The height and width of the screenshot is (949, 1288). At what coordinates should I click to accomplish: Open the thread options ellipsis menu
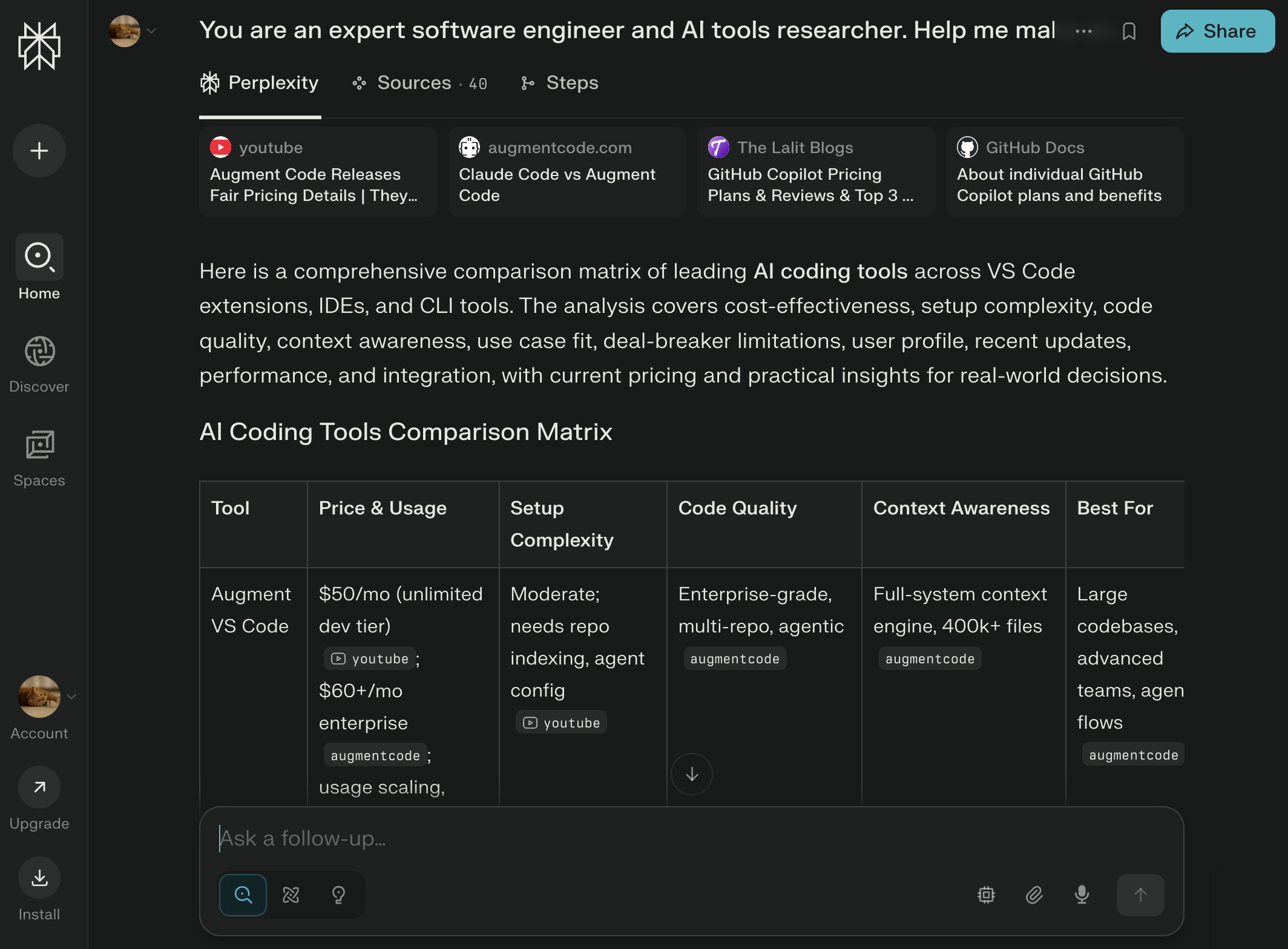tap(1083, 31)
